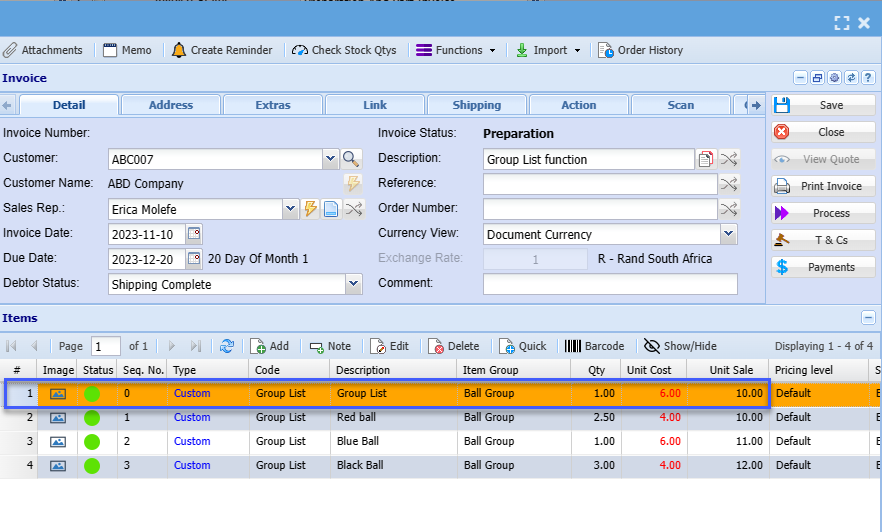Click the Order Number input field
Screen dimensions: 882x532
click(600, 209)
